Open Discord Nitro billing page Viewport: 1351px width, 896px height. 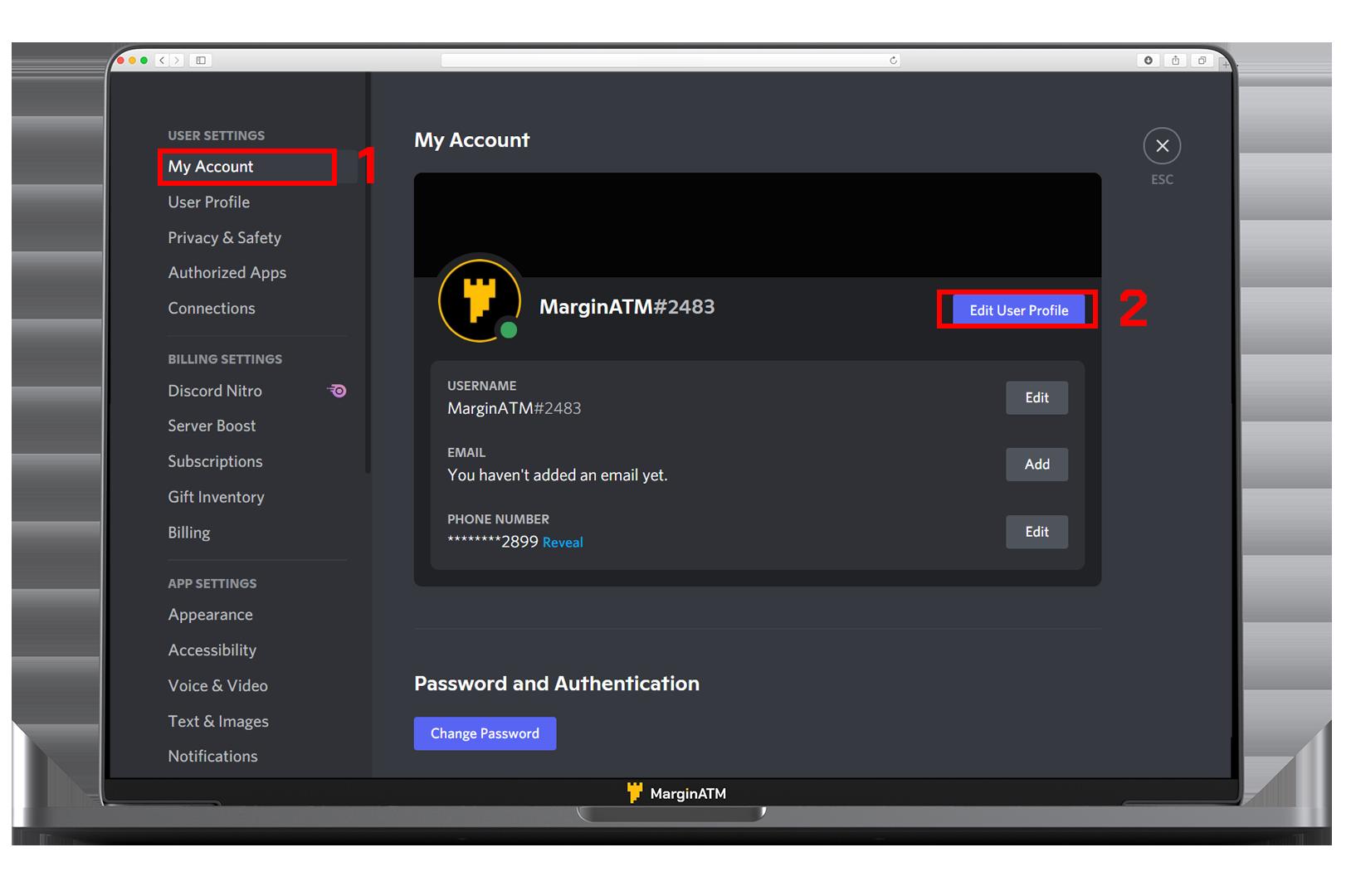[x=214, y=391]
